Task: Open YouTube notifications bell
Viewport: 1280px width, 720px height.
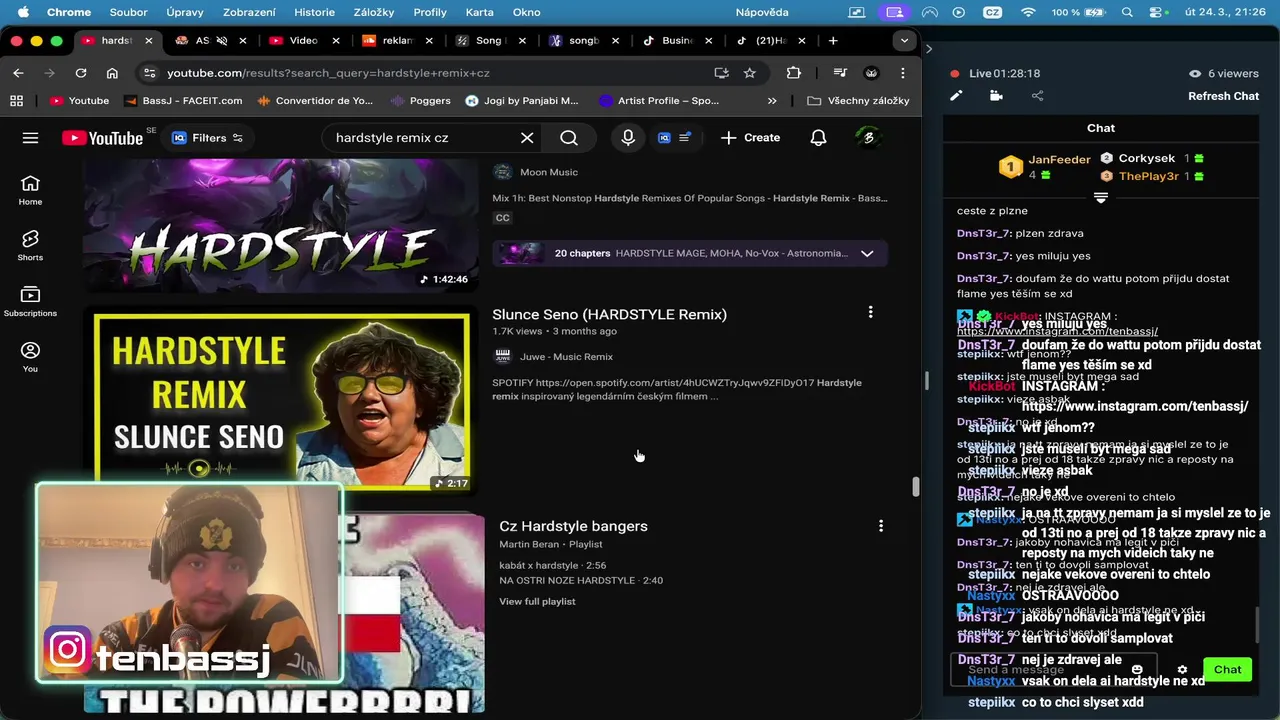Action: pos(818,138)
